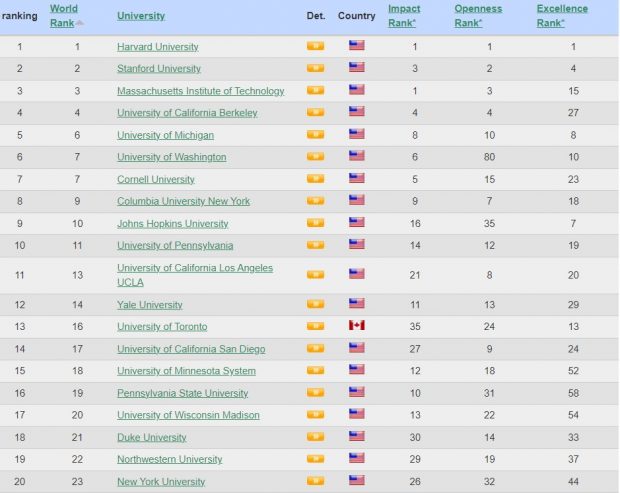Open Duke University link

[x=151, y=437]
